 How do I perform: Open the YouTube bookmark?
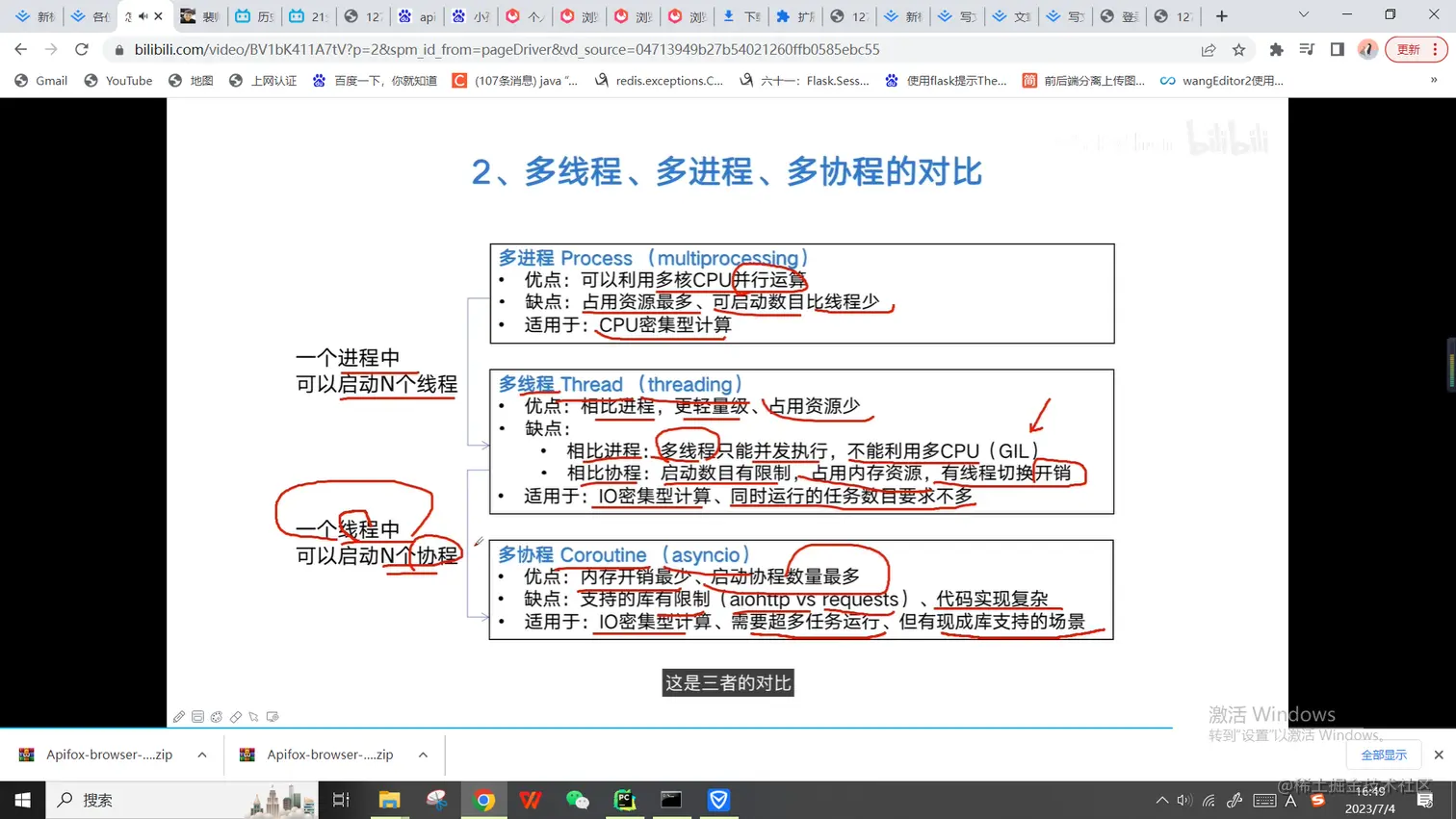(118, 81)
